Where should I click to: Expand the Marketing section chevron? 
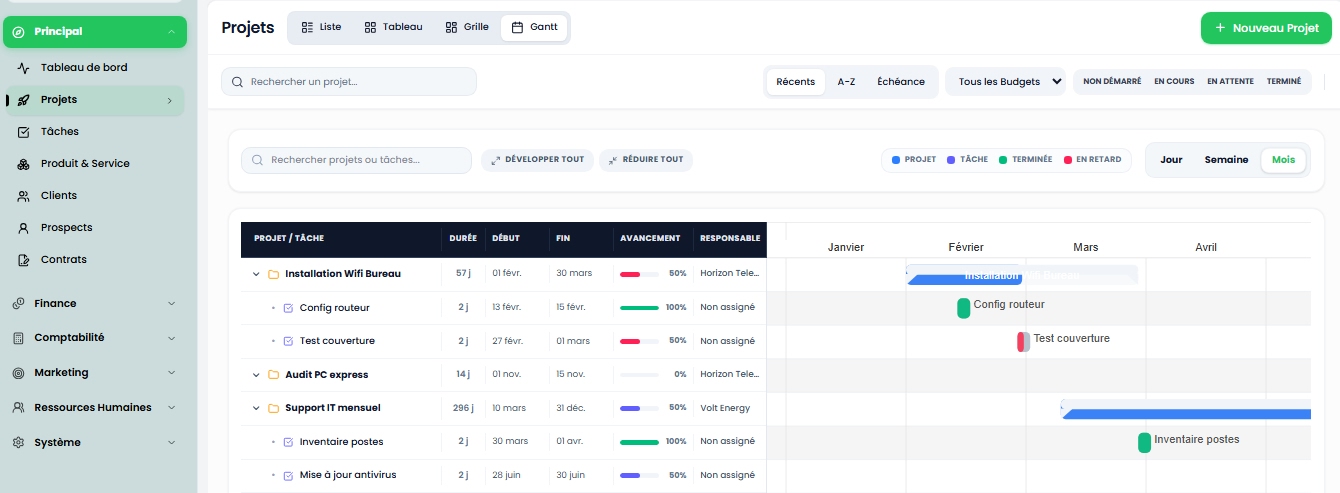point(171,373)
